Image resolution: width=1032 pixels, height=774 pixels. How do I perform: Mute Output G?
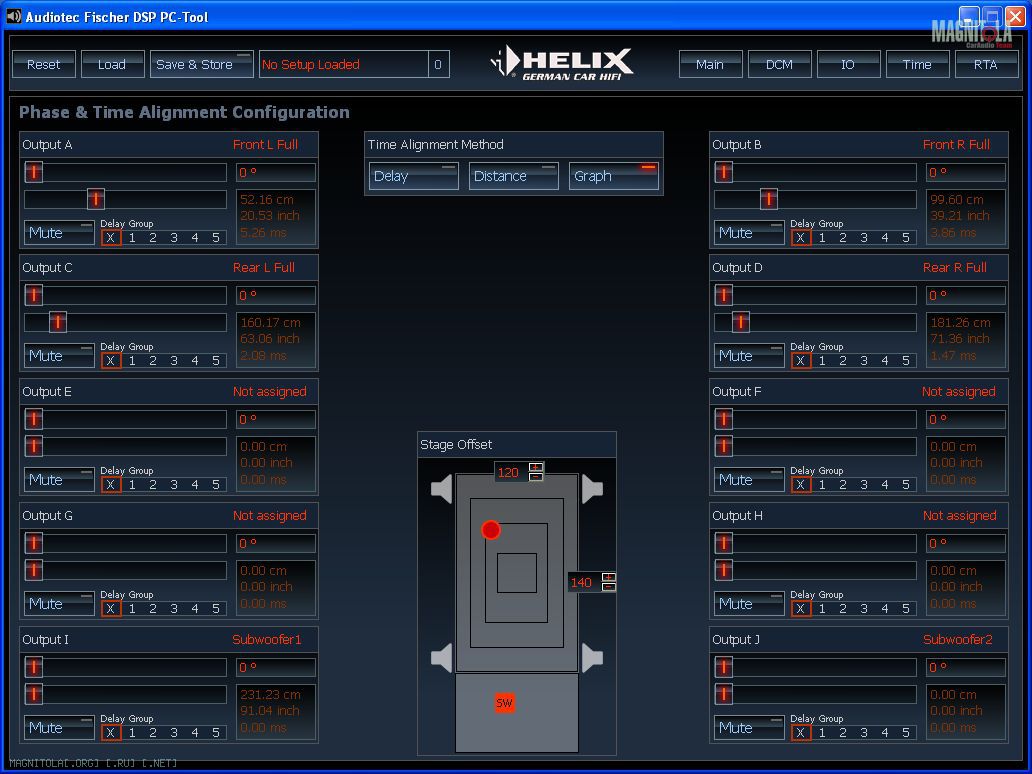click(59, 604)
